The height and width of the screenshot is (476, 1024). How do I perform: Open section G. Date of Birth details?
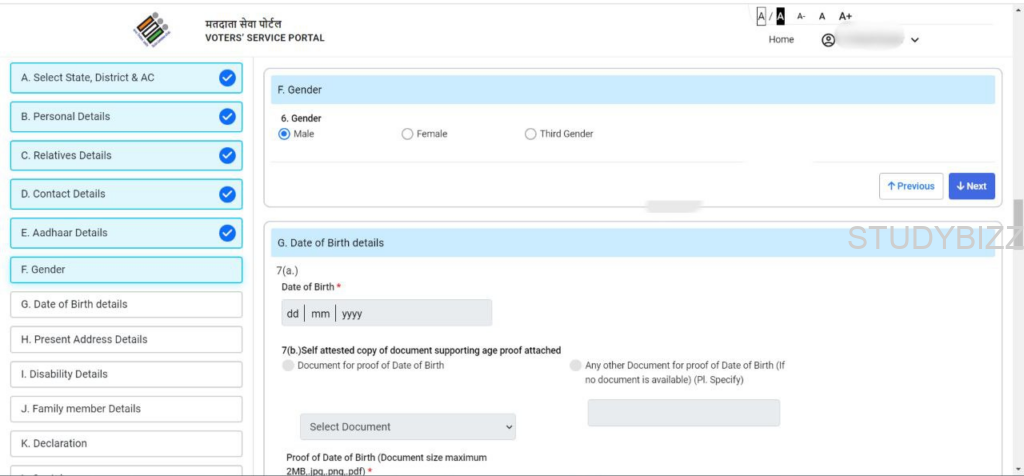point(126,304)
